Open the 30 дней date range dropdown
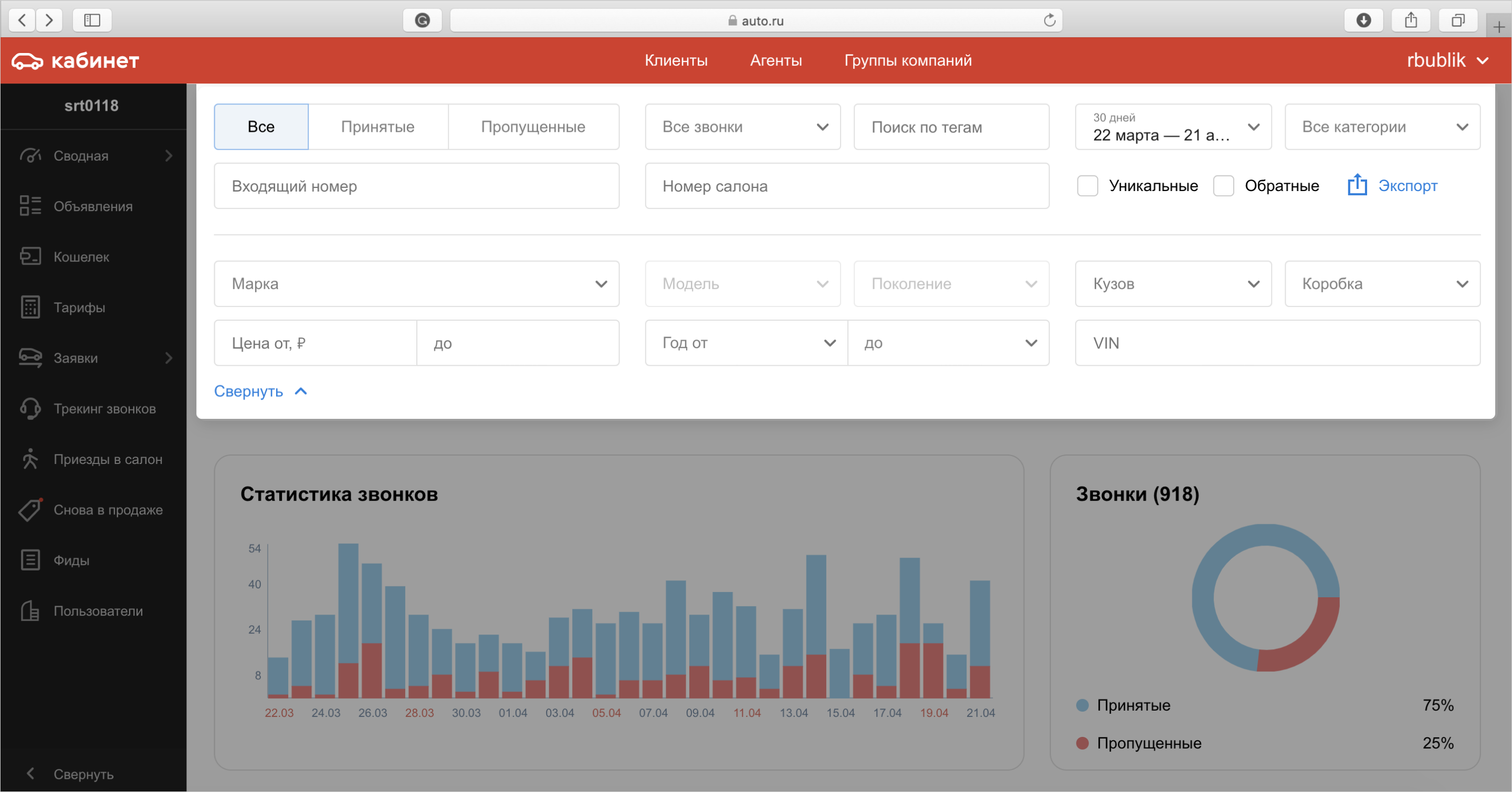 pyautogui.click(x=1173, y=126)
